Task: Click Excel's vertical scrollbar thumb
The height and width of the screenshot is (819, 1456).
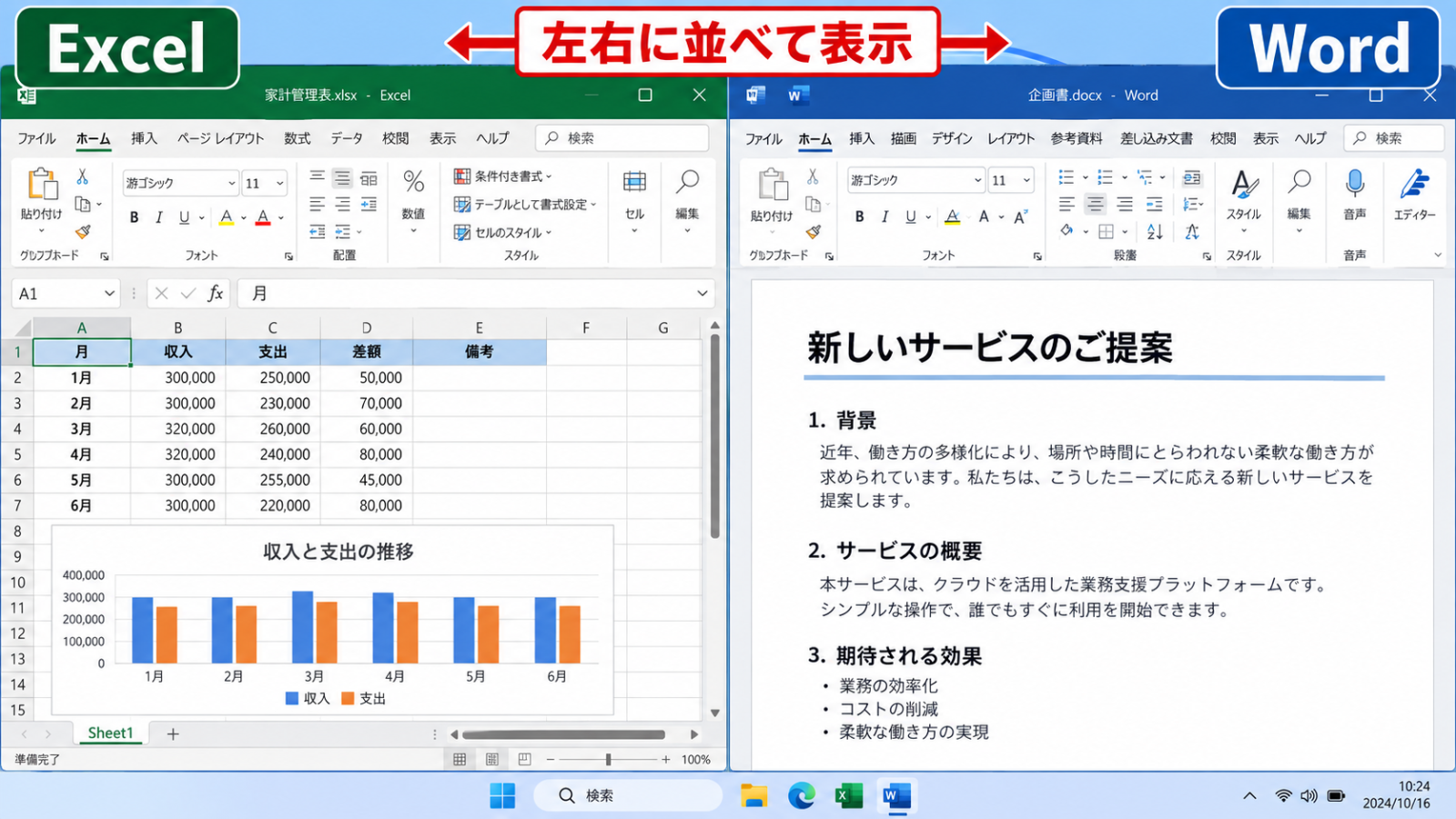Action: pos(715,437)
